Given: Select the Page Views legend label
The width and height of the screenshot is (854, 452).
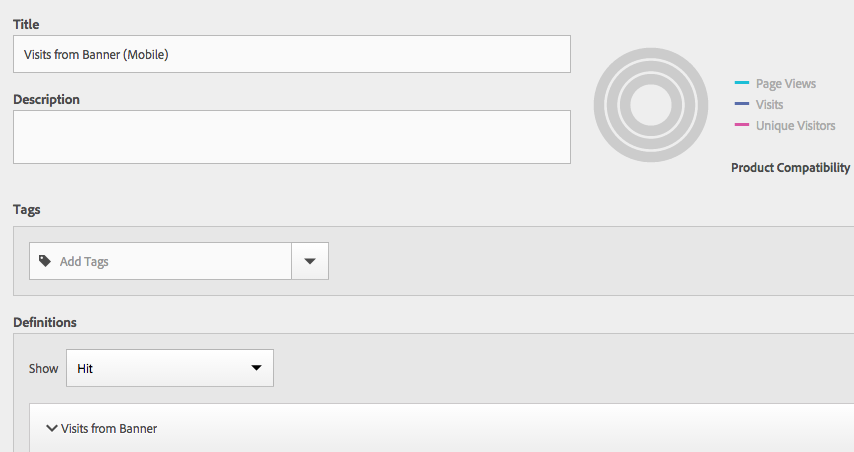Looking at the screenshot, I should [785, 84].
